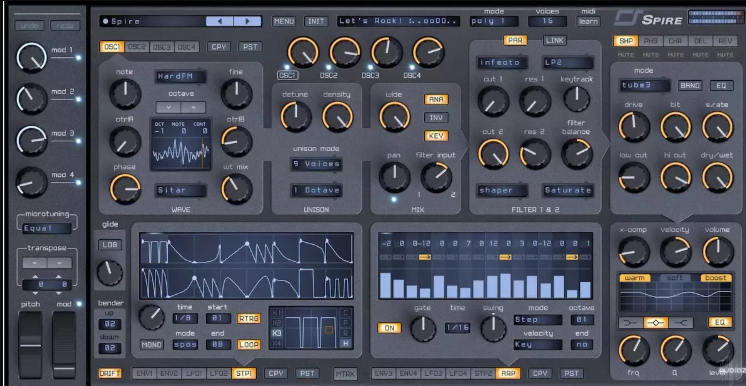Viewport: 746px width, 386px height.
Task: Click the arpeggiator time field 1/16
Action: click(x=457, y=328)
